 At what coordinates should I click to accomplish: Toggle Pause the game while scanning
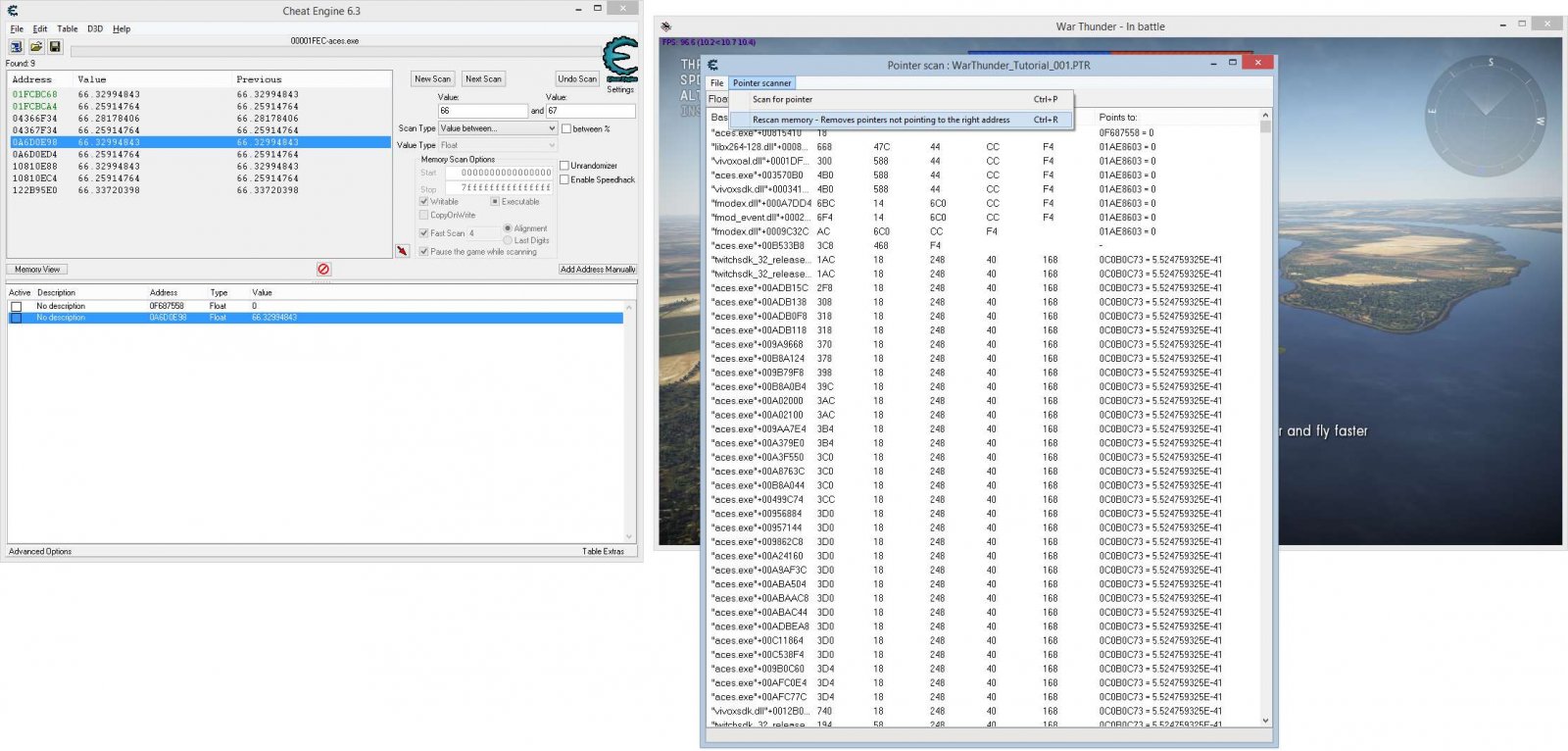423,251
